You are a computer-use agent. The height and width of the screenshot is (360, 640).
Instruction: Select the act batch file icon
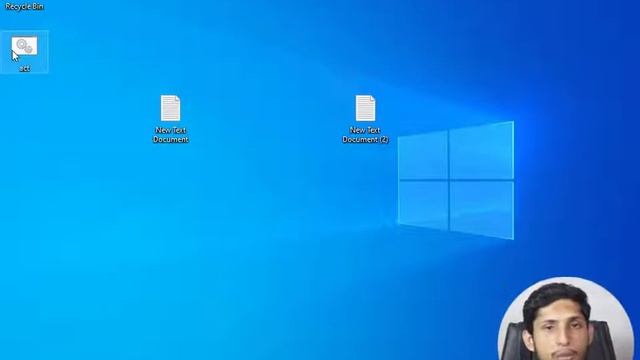point(24,46)
